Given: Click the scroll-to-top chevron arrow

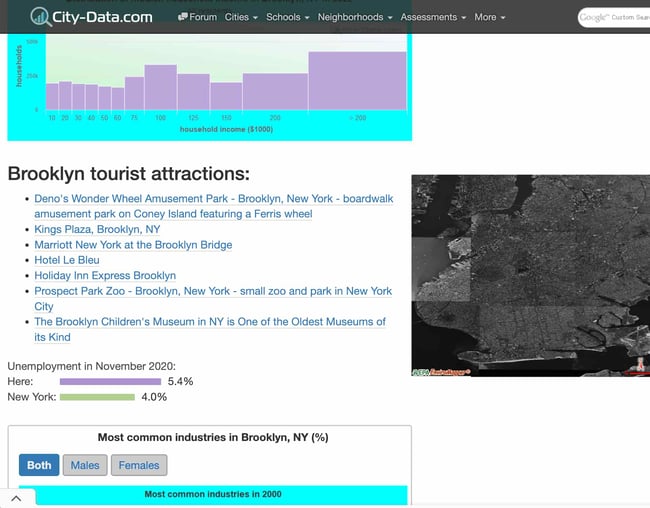Looking at the screenshot, I should point(16,498).
